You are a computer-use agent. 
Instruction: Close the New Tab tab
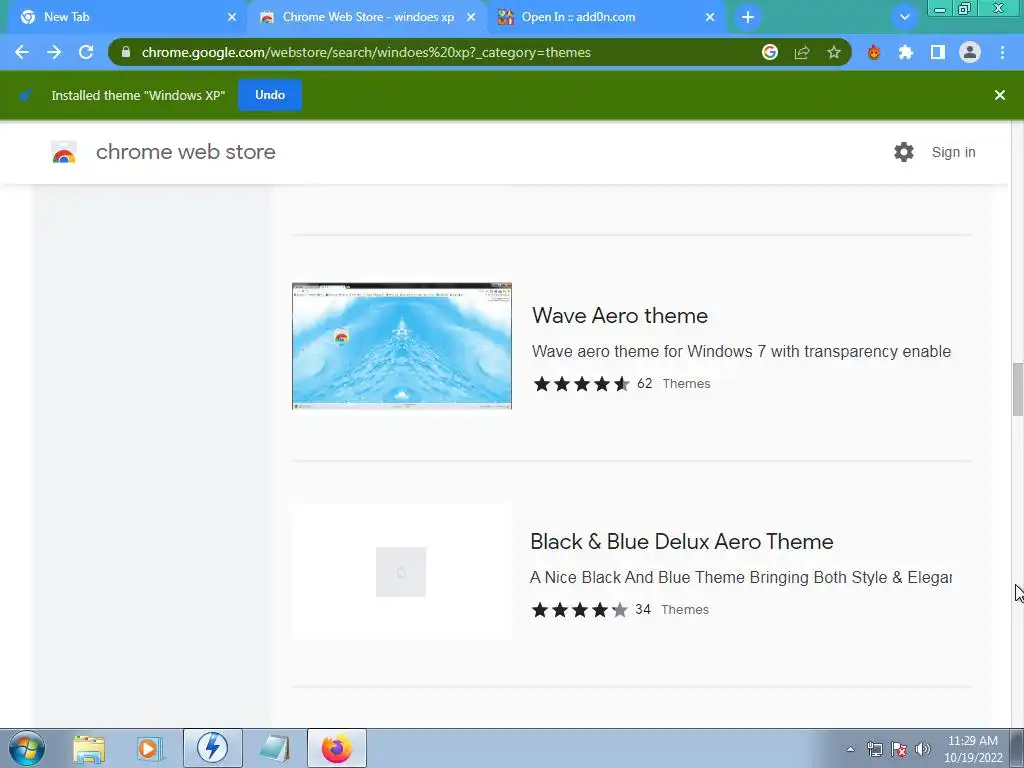coord(232,18)
